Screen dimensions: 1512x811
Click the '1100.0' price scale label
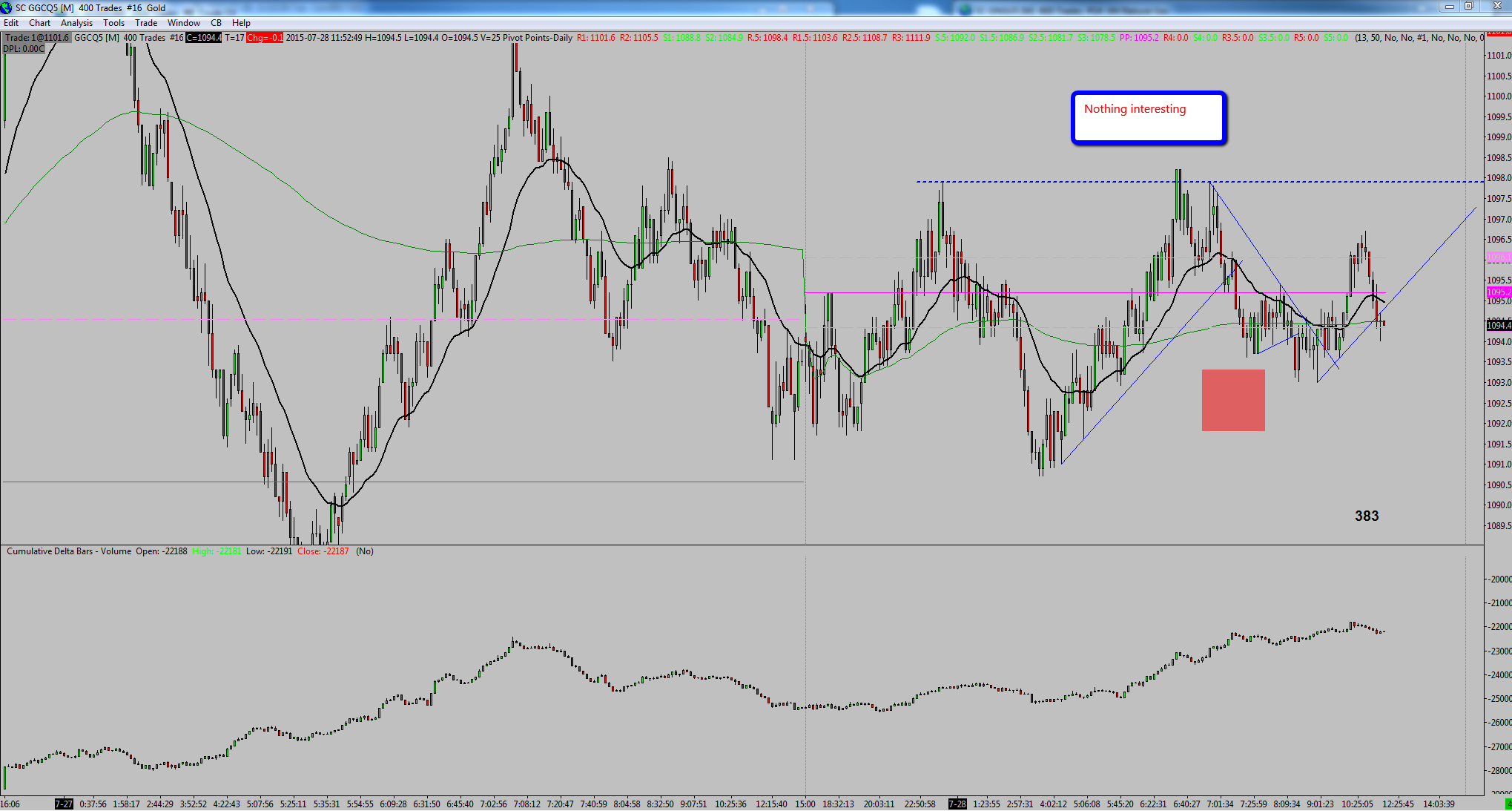click(1499, 96)
